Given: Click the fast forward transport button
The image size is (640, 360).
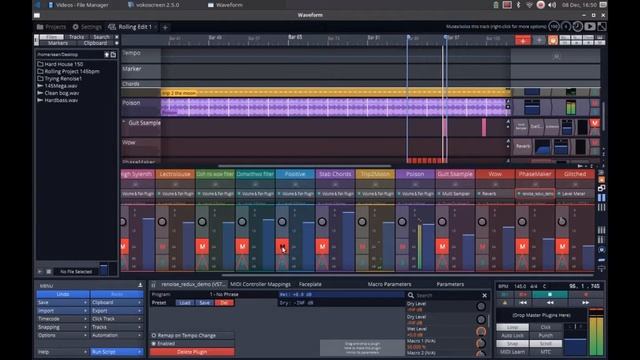Looking at the screenshot, I should pos(585,302).
